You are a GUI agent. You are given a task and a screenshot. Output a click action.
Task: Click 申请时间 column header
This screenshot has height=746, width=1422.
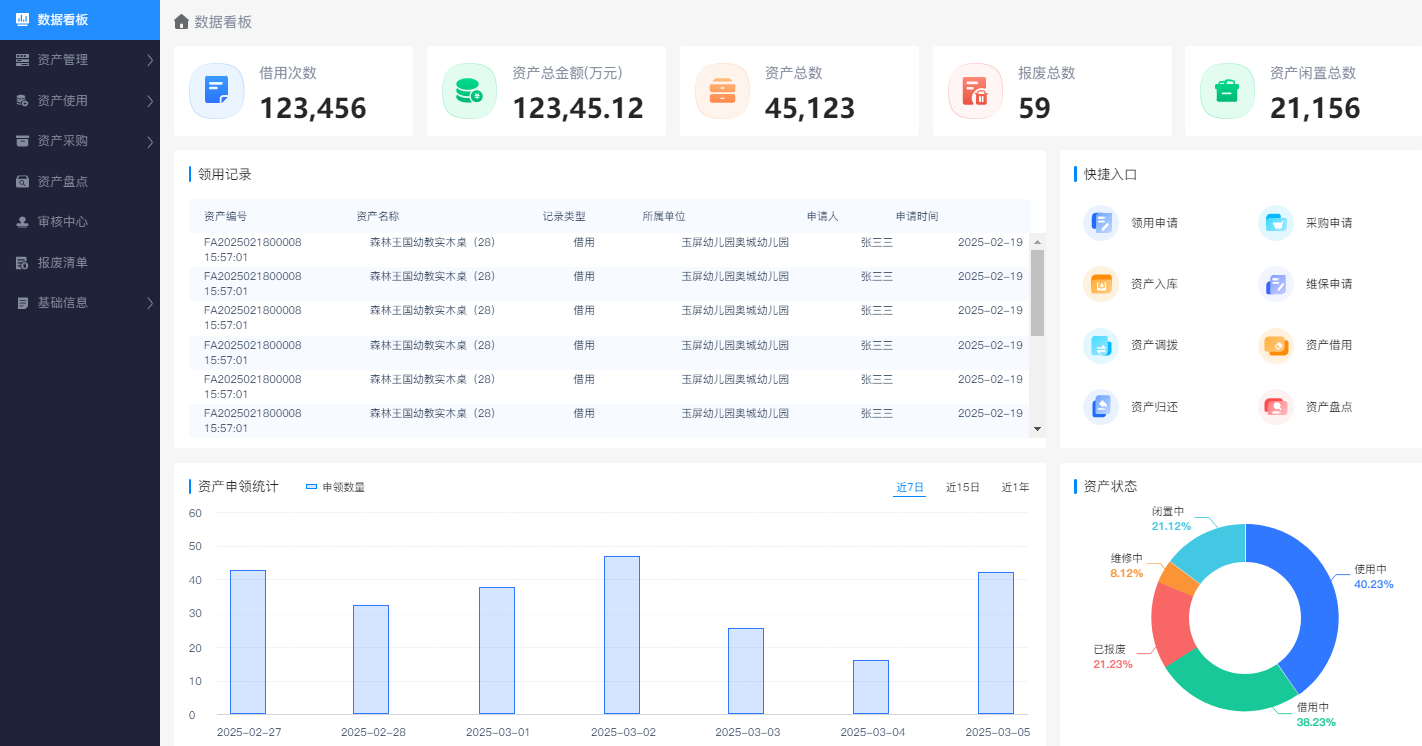(917, 217)
